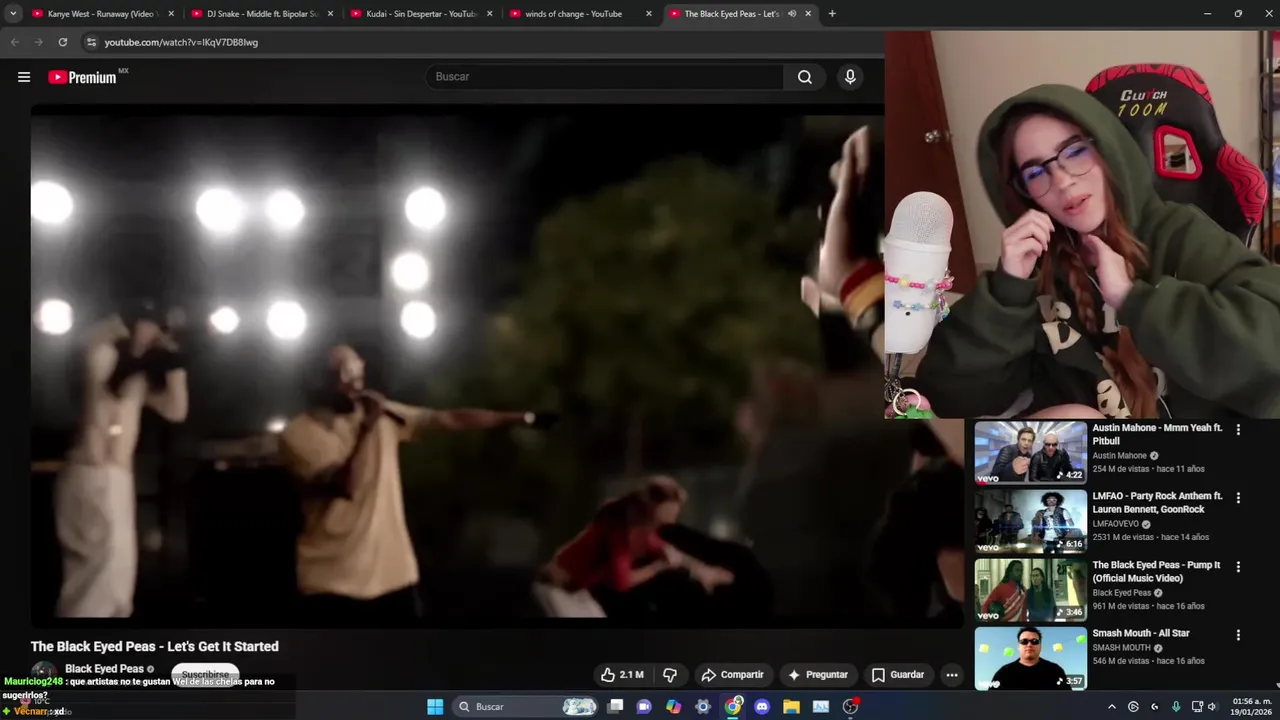Open Copilot from the taskbar
The height and width of the screenshot is (720, 1280).
(x=674, y=707)
